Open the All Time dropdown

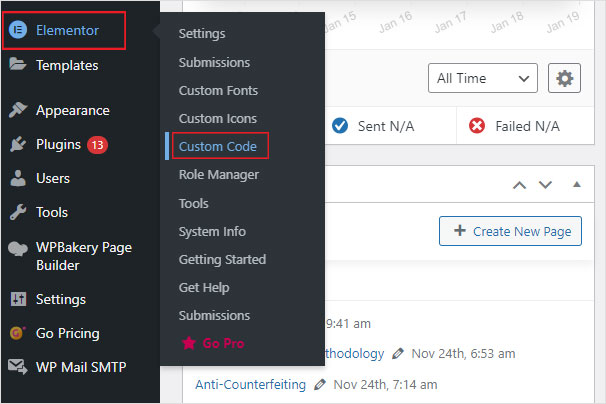(x=483, y=78)
